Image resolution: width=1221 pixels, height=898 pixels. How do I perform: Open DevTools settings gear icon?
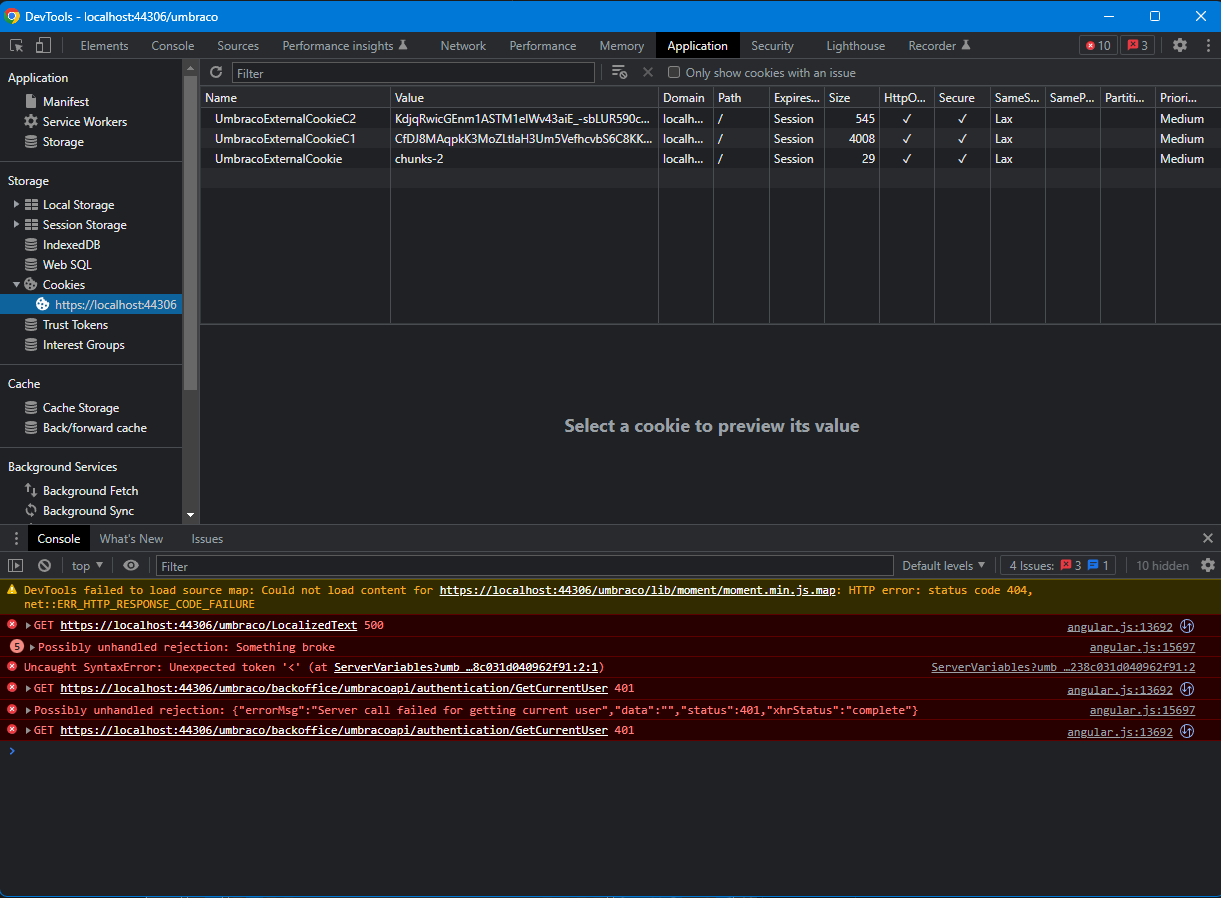point(1180,45)
